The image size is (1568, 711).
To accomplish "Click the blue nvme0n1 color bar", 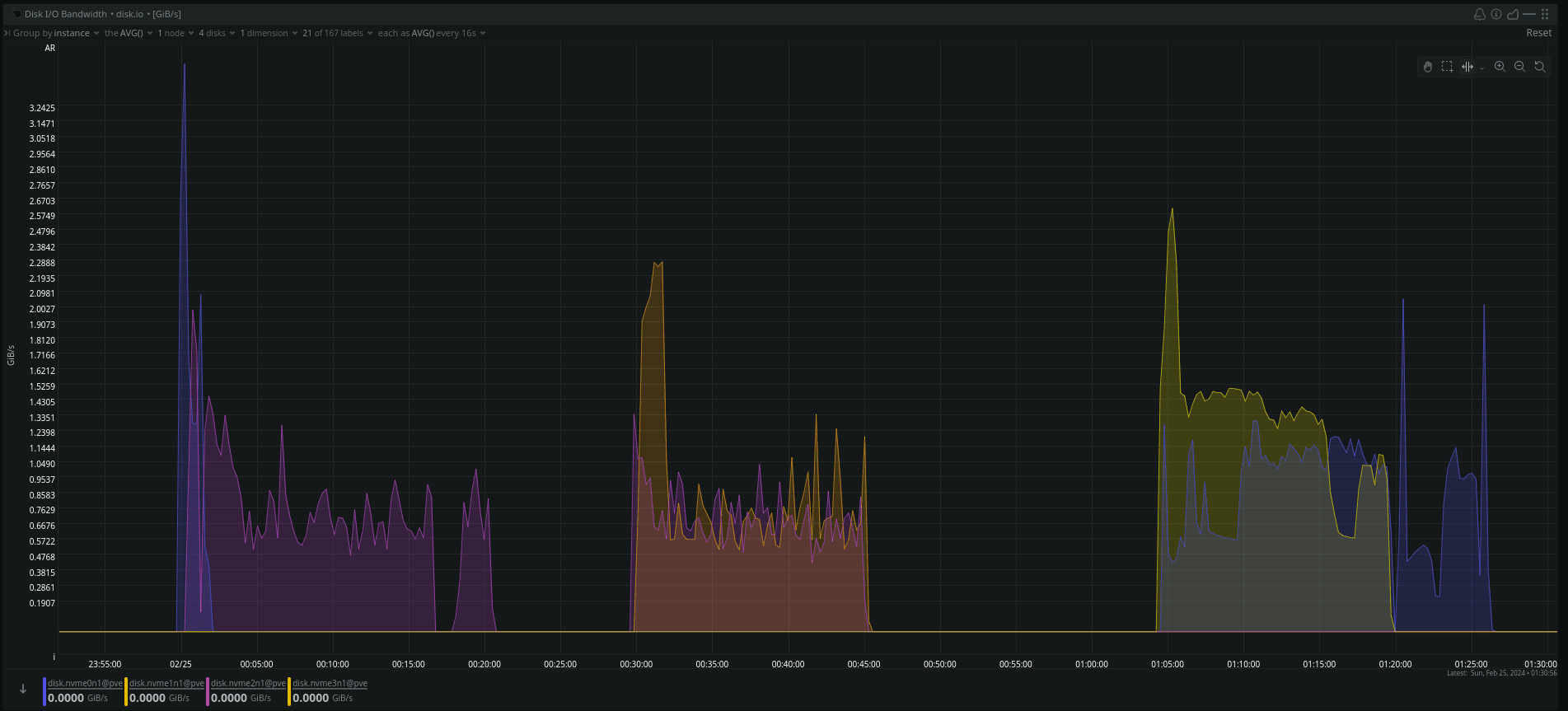I will [44, 691].
